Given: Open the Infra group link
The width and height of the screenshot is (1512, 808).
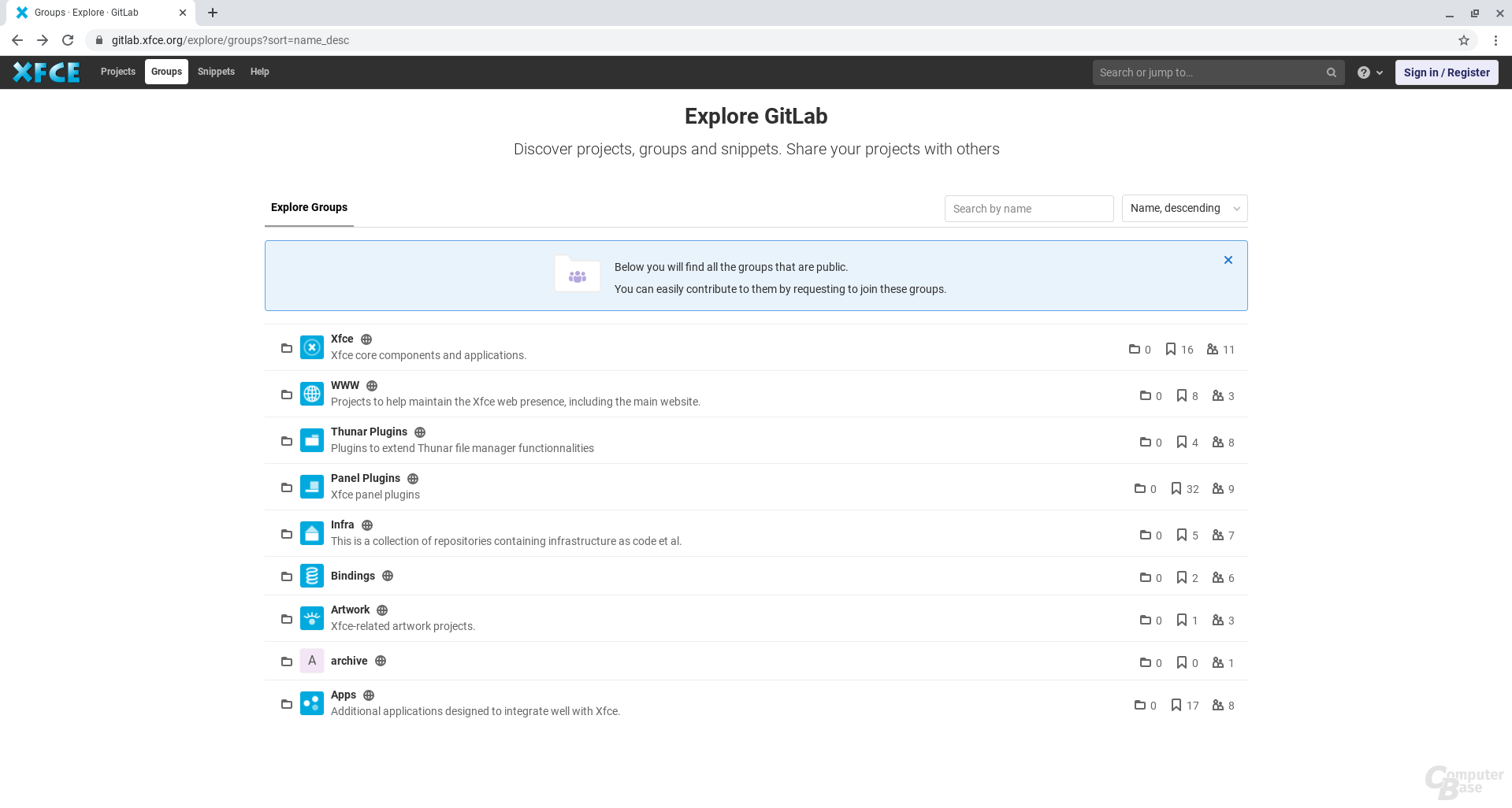Looking at the screenshot, I should [x=343, y=524].
